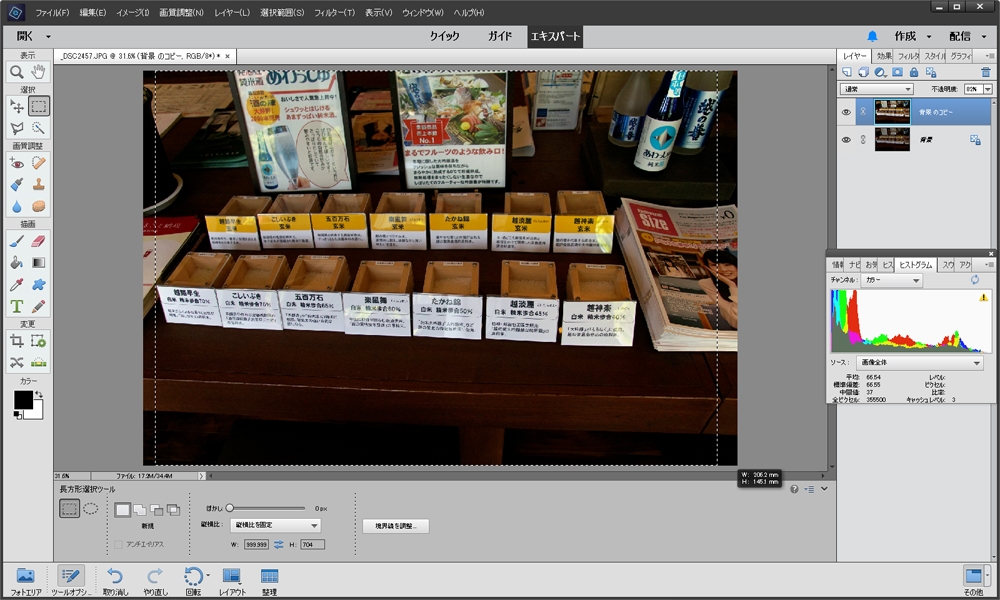Toggle the アンチエイリアス checkbox
Screen dimensions: 1000x600
[118, 545]
